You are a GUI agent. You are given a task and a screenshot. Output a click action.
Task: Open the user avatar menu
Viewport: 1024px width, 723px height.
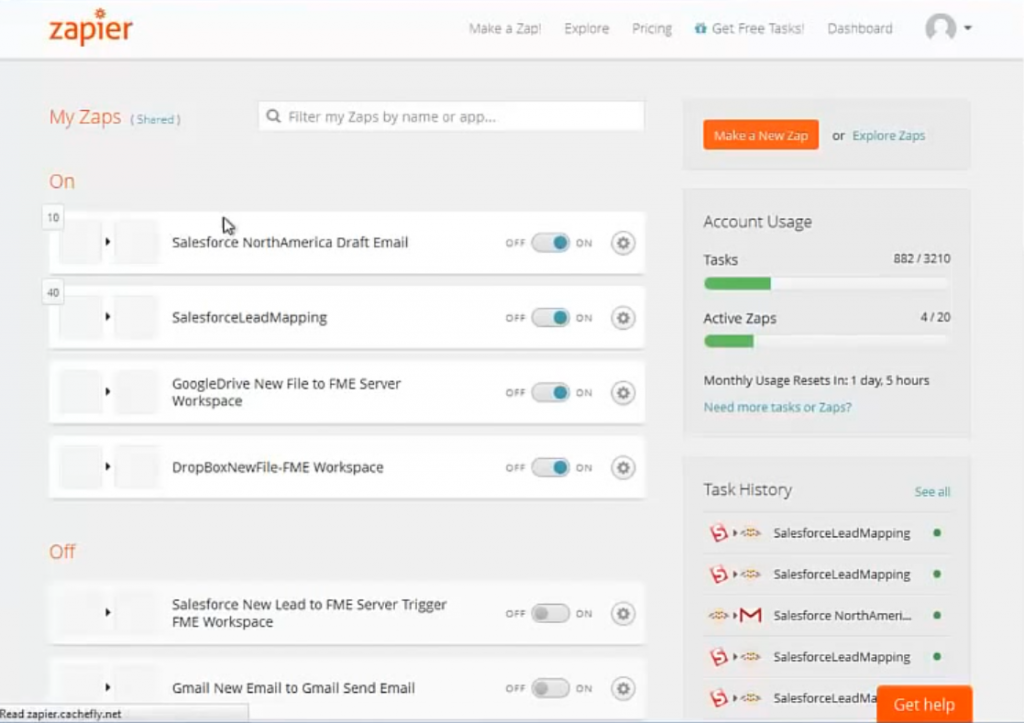(940, 28)
